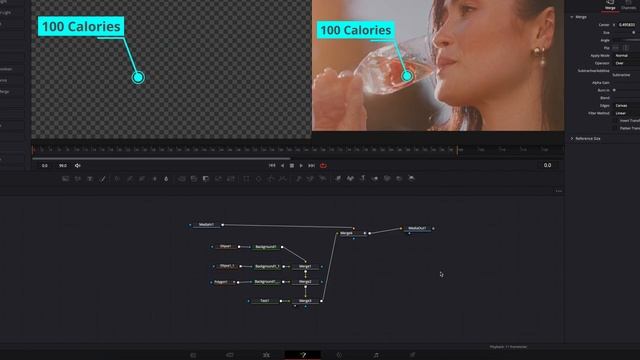Toggle loop playback with the red button

click(323, 166)
